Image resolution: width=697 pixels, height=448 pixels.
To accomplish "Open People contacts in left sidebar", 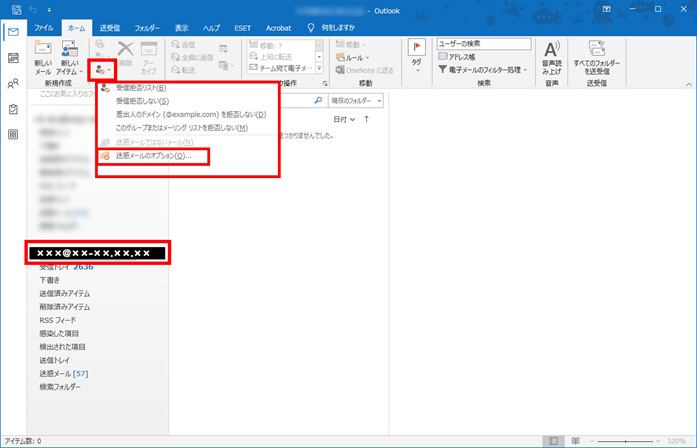I will [13, 84].
